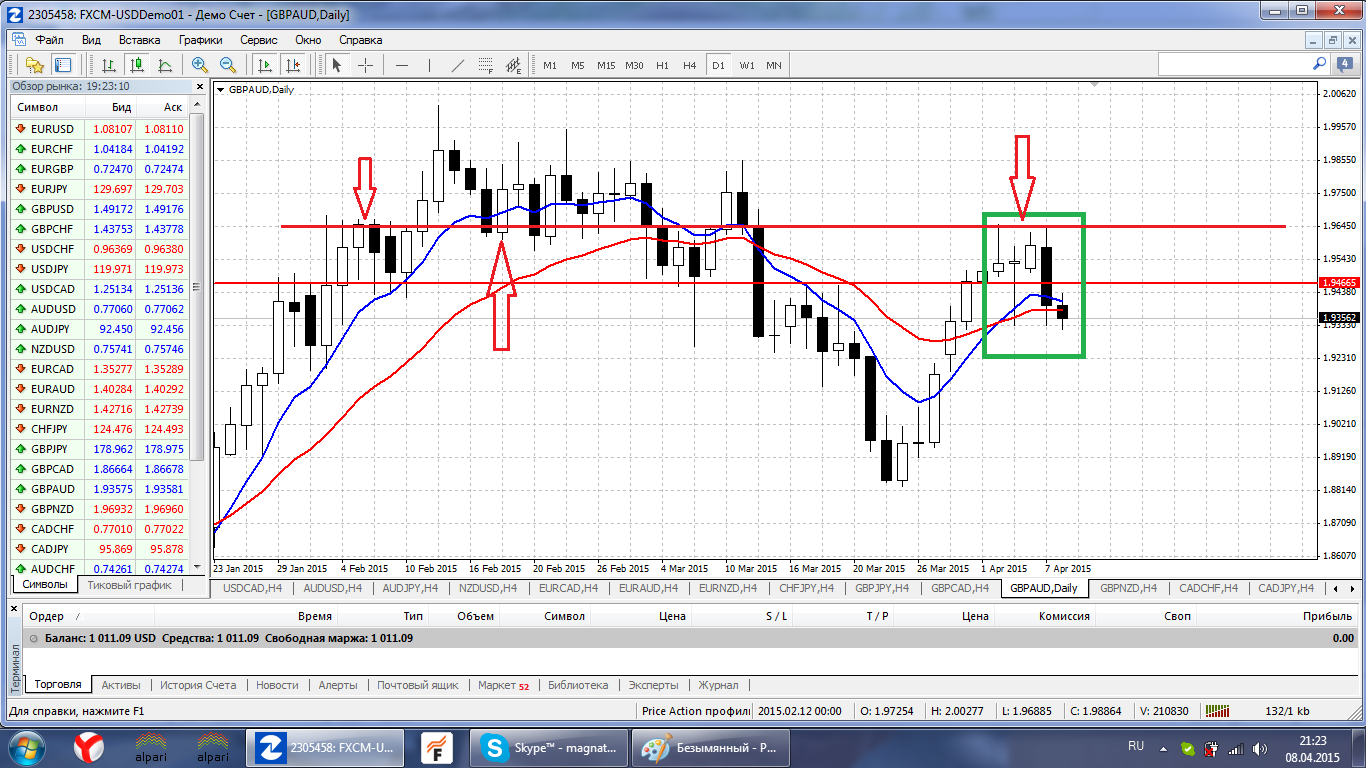The image size is (1366, 768).
Task: Zoom in on the chart
Action: [200, 65]
